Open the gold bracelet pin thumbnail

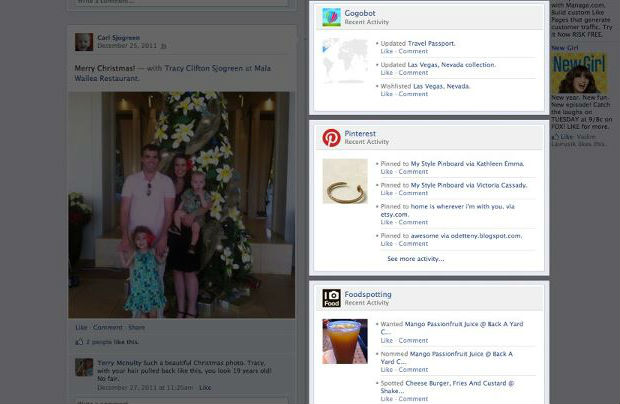(x=344, y=181)
